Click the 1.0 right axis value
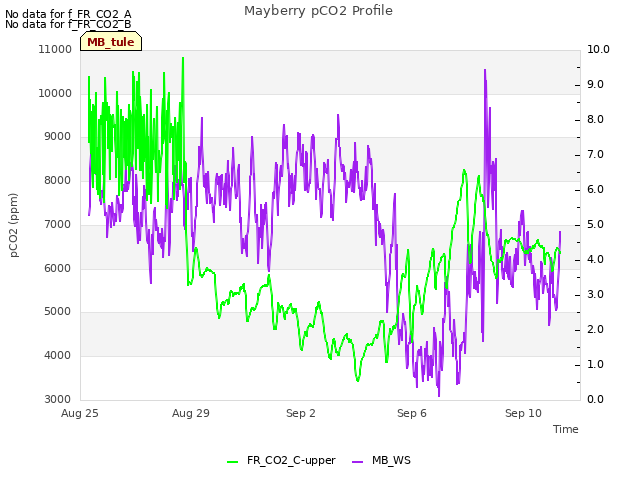The image size is (640, 480). coord(595,364)
